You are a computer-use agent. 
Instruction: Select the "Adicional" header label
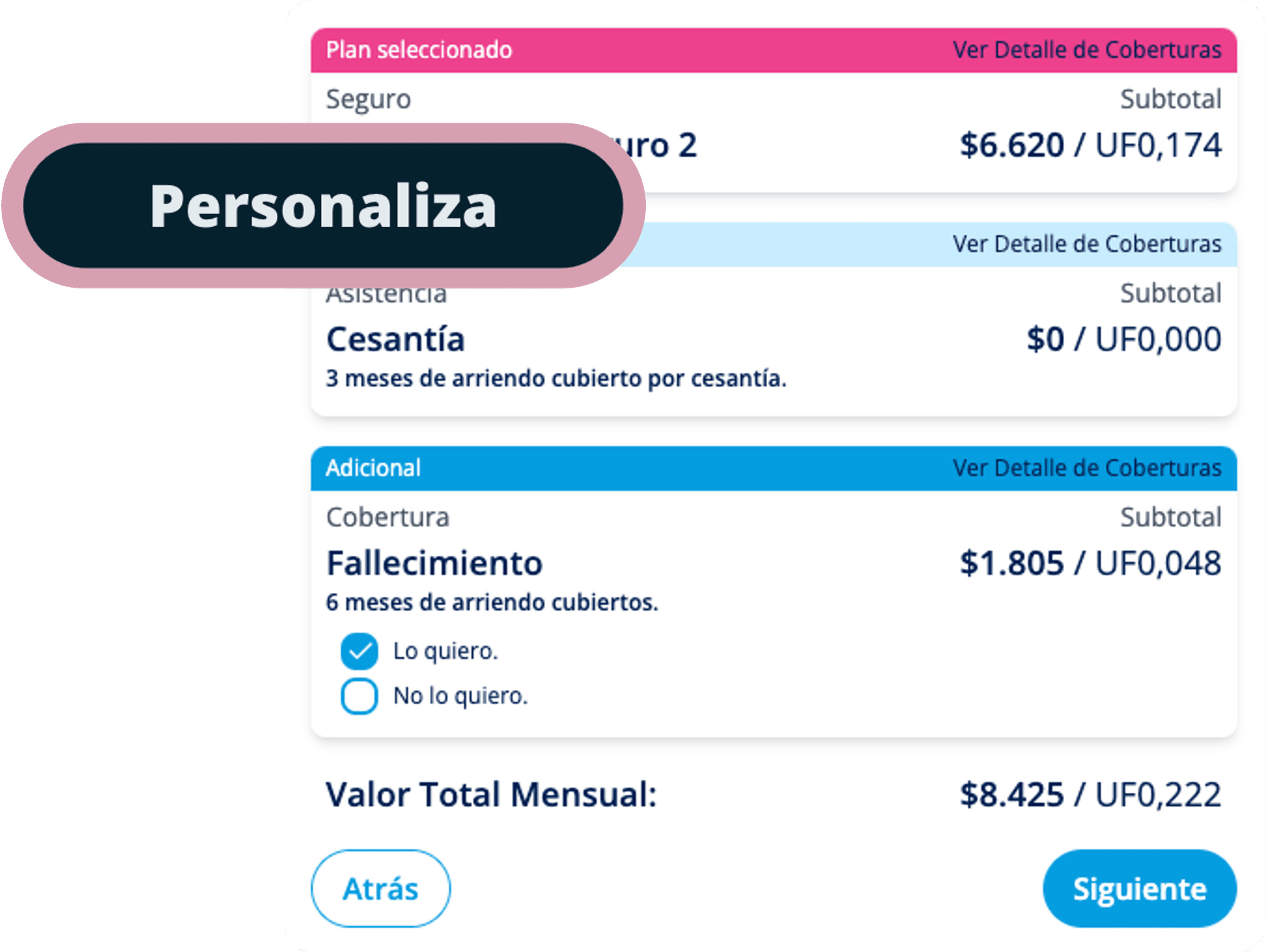point(373,468)
